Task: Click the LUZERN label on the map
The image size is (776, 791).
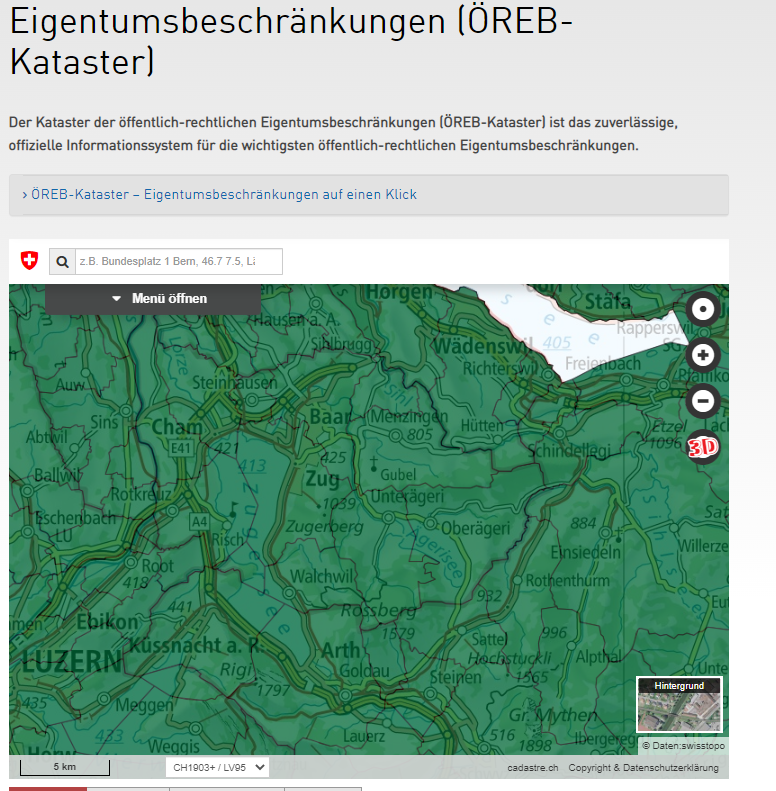Action: (x=72, y=661)
